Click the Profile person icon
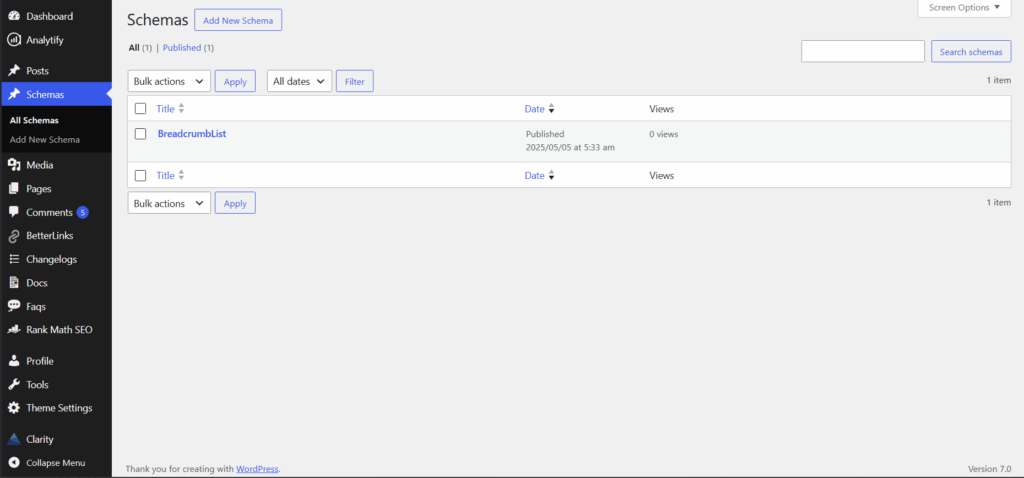The image size is (1024, 478). tap(14, 361)
